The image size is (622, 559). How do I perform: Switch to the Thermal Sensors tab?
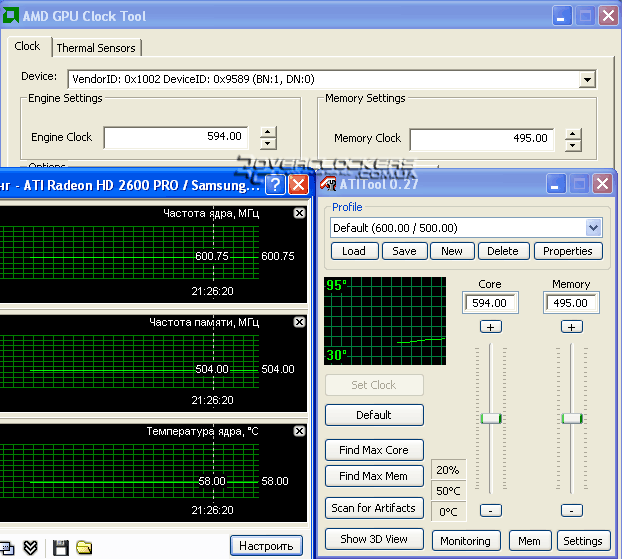click(x=96, y=48)
